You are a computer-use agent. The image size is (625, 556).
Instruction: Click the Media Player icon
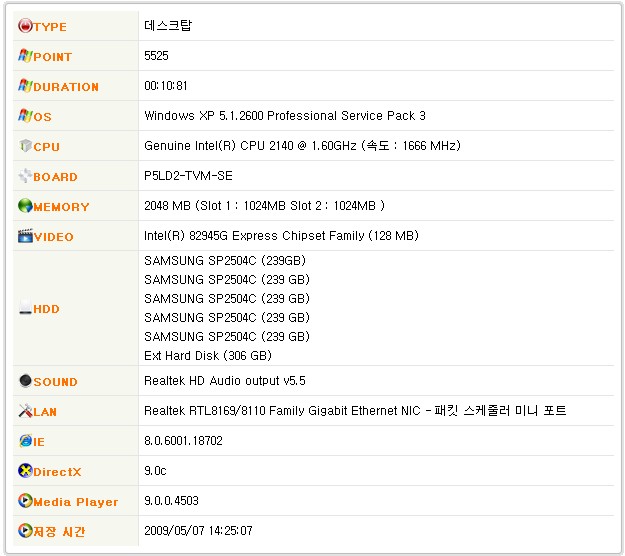pos(25,501)
